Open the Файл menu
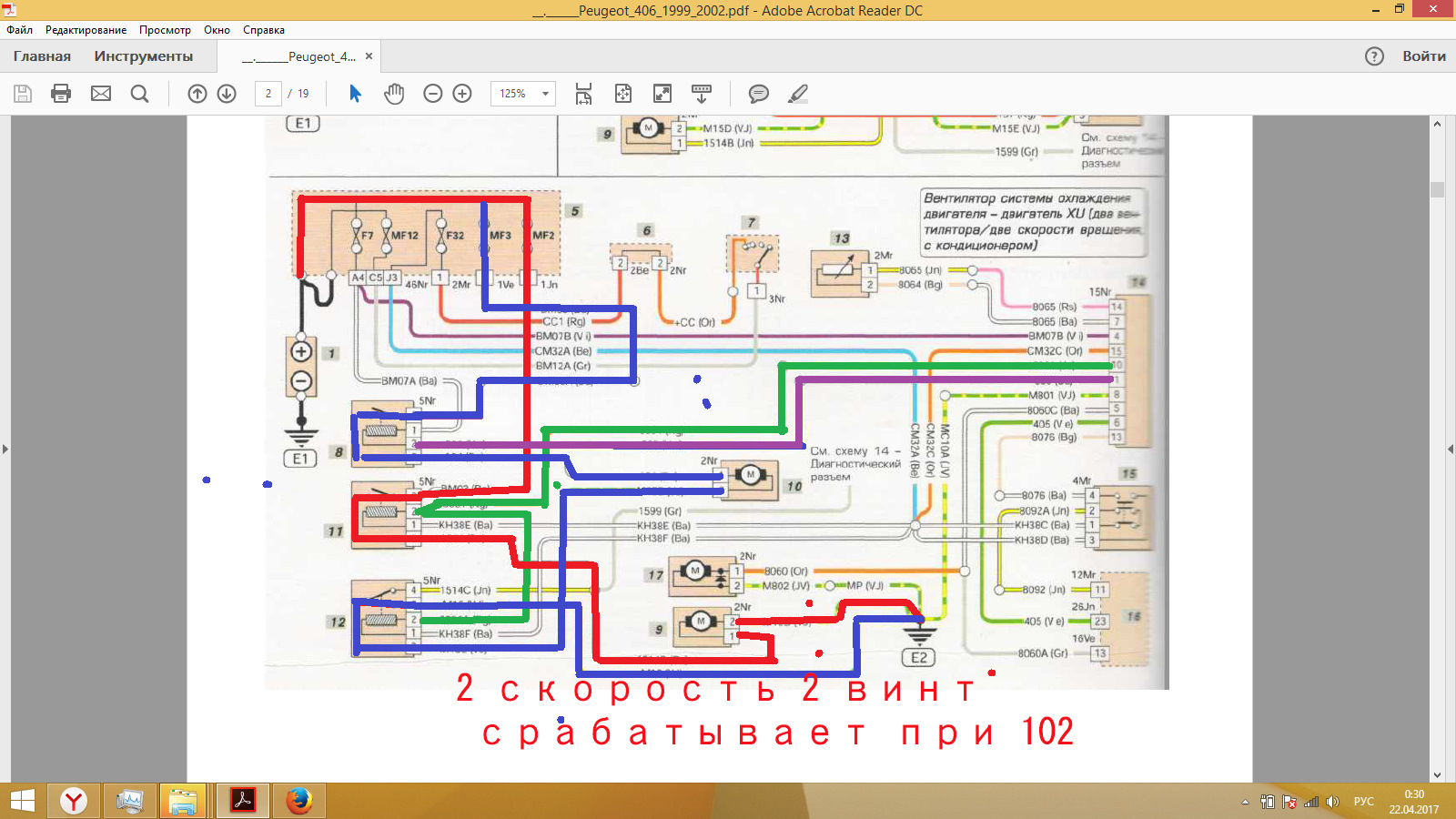Screen dimensions: 1456x819 pos(19,30)
